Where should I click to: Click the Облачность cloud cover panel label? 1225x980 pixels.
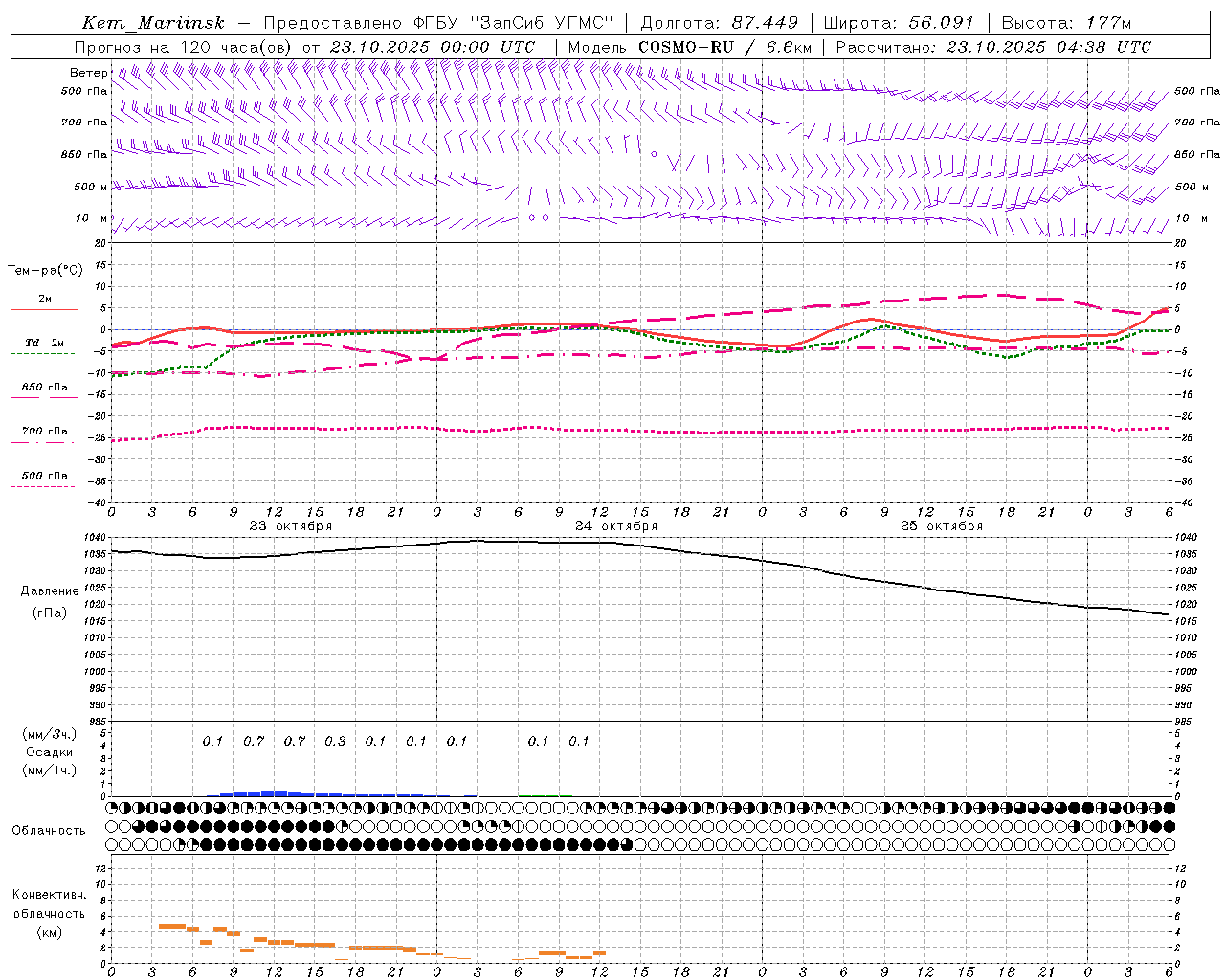49,831
